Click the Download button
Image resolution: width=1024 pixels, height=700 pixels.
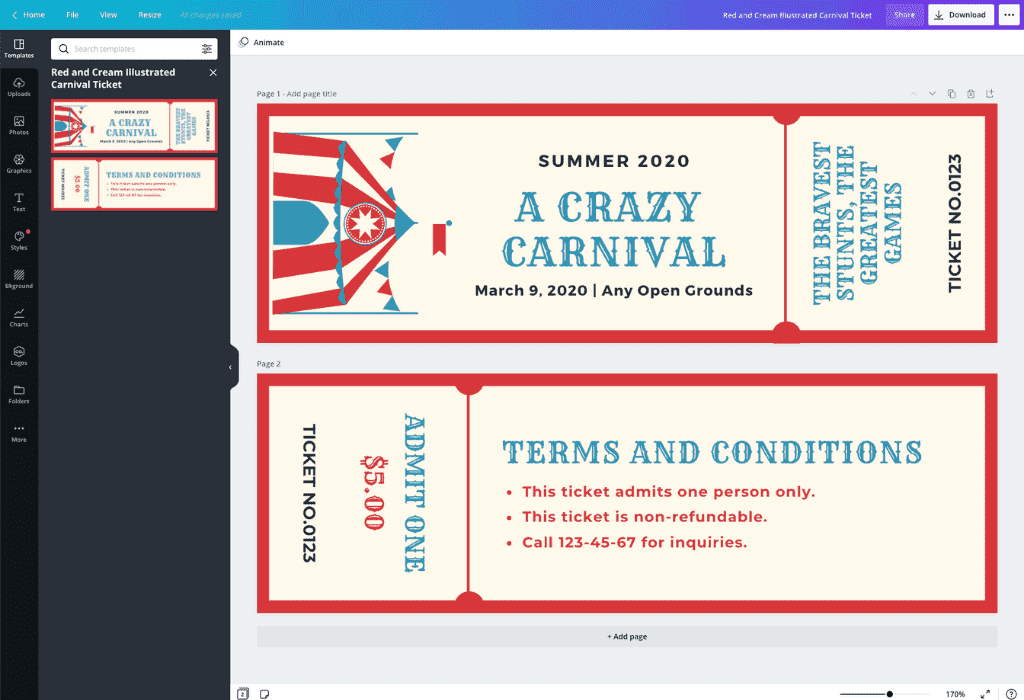tap(960, 15)
